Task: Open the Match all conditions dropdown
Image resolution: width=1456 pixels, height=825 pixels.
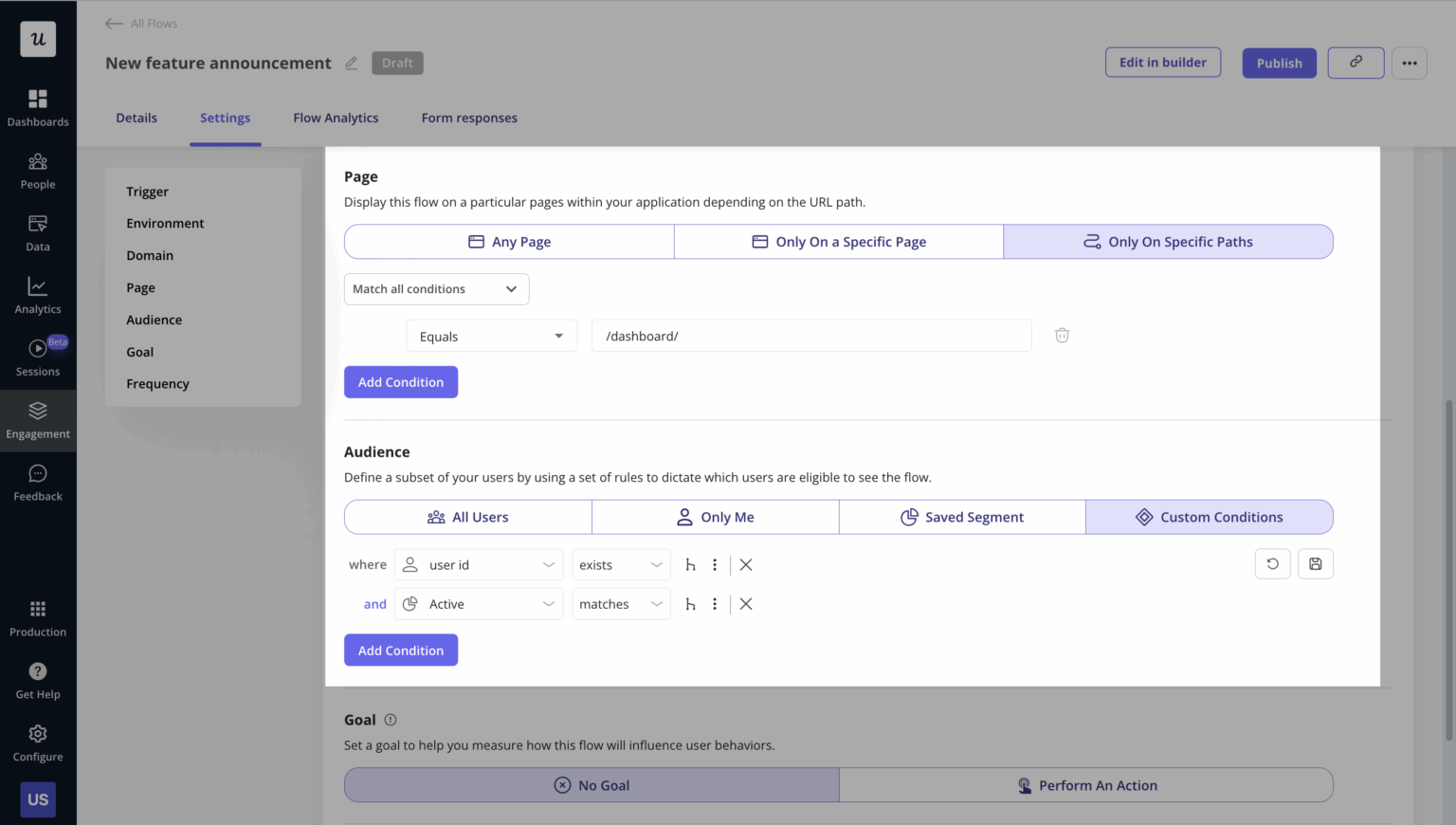Action: point(436,288)
